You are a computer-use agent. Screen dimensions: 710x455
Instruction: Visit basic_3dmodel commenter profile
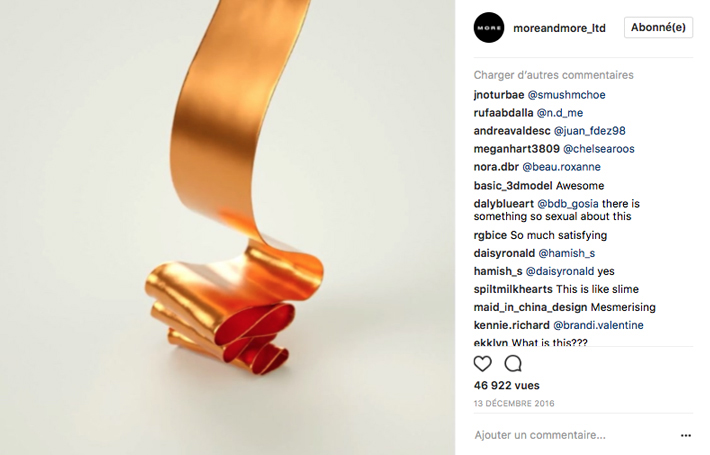click(x=513, y=186)
